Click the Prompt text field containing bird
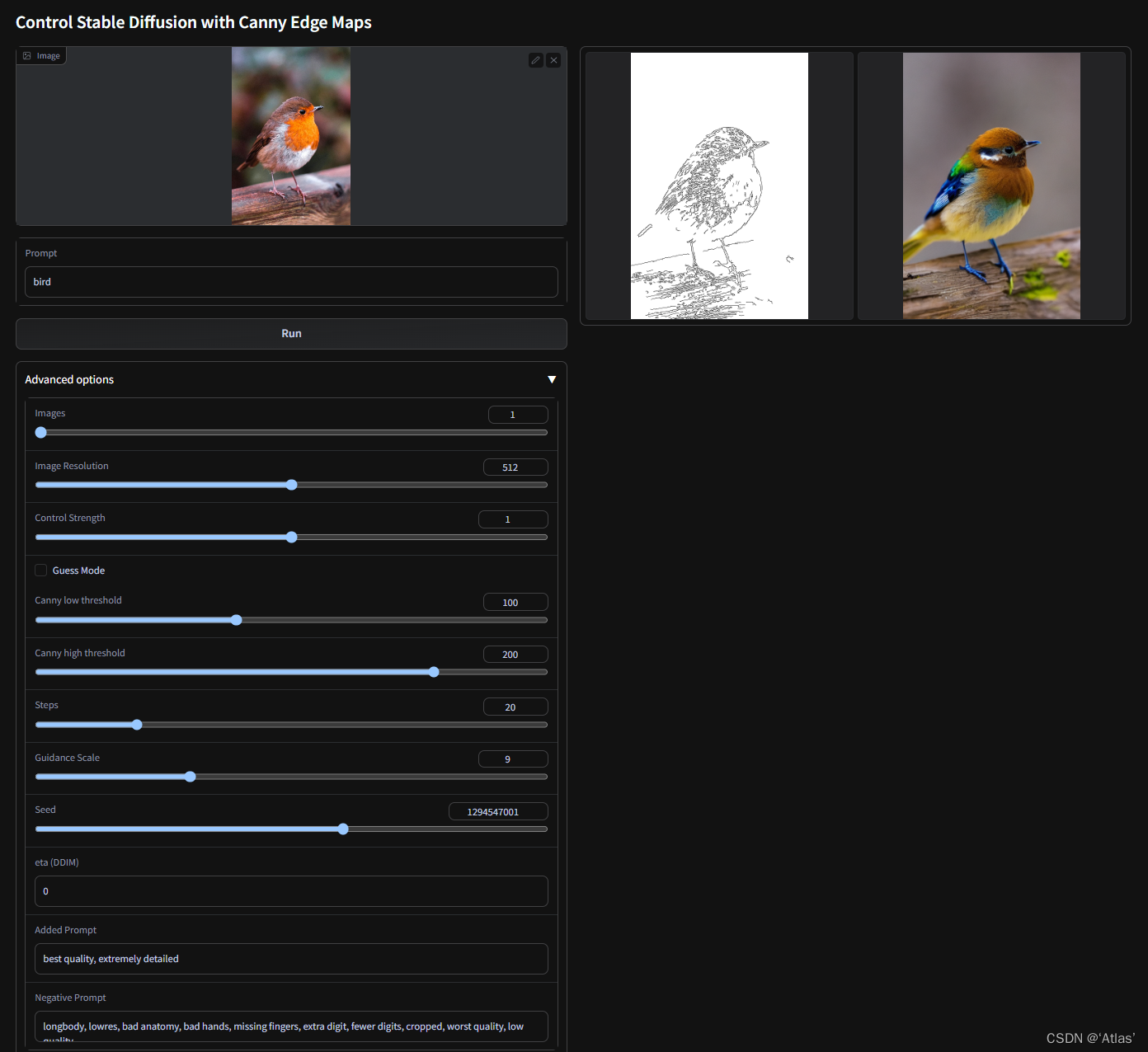 pyautogui.click(x=291, y=282)
